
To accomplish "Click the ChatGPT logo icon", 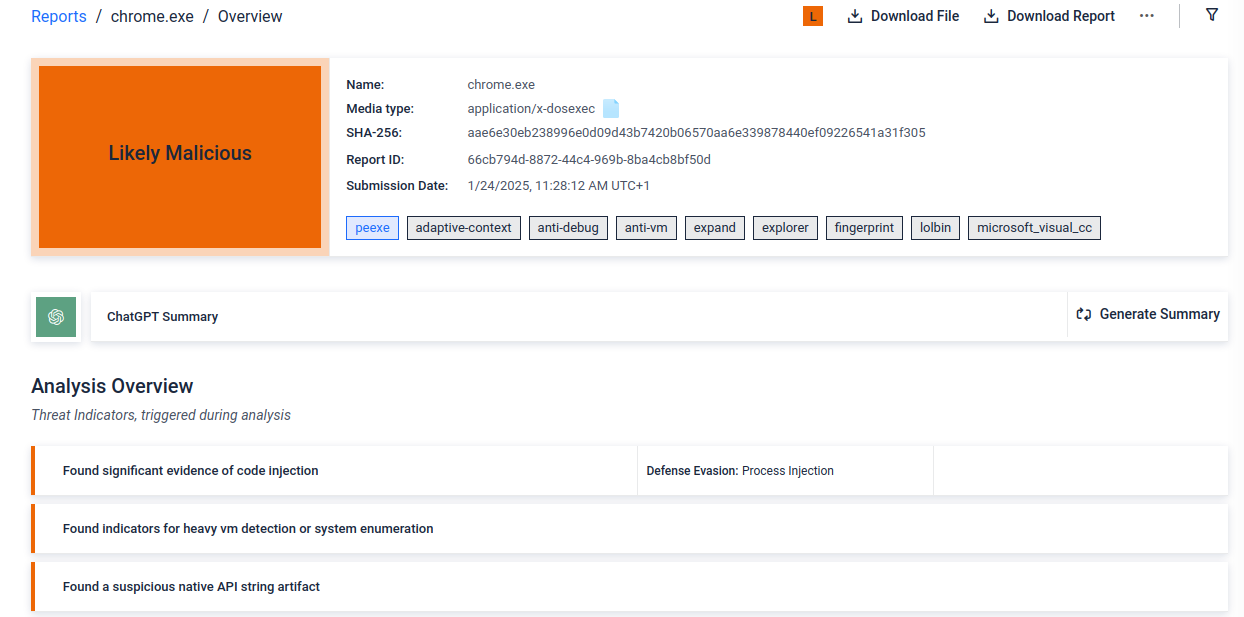I will click(56, 317).
